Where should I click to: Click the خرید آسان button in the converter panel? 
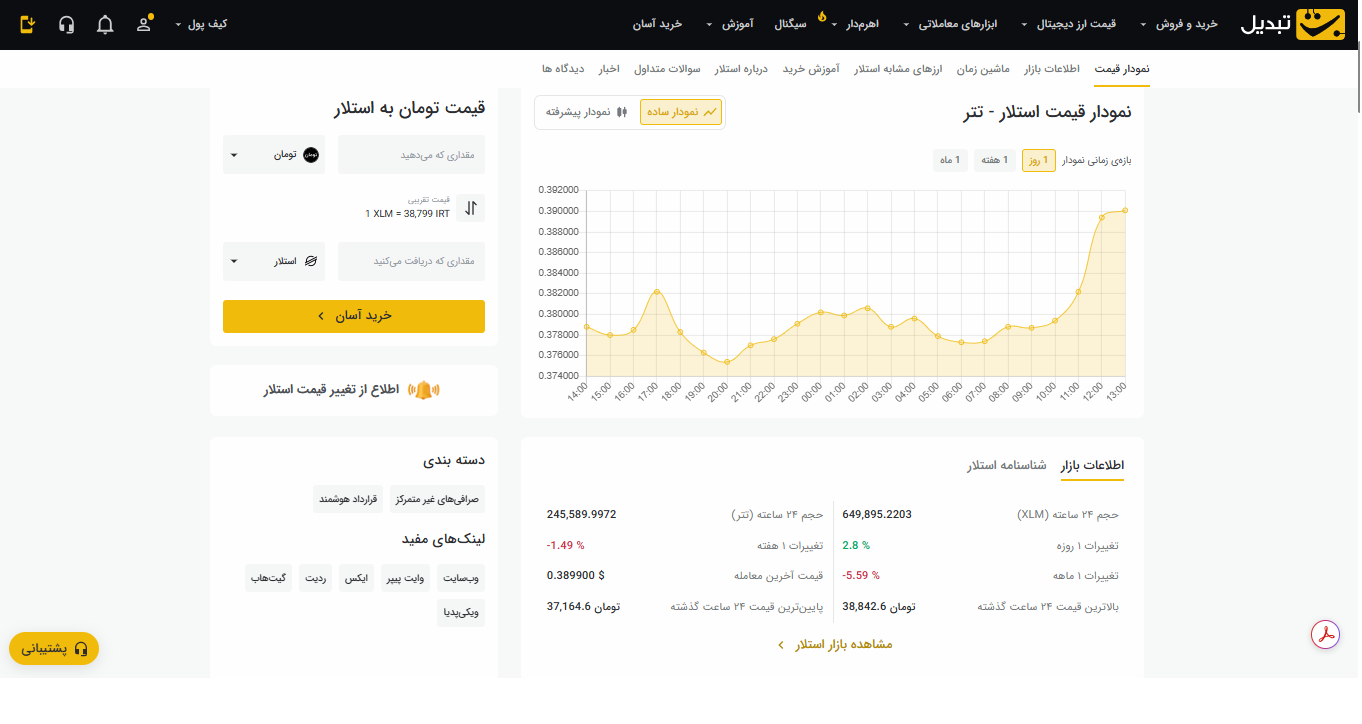tap(354, 316)
